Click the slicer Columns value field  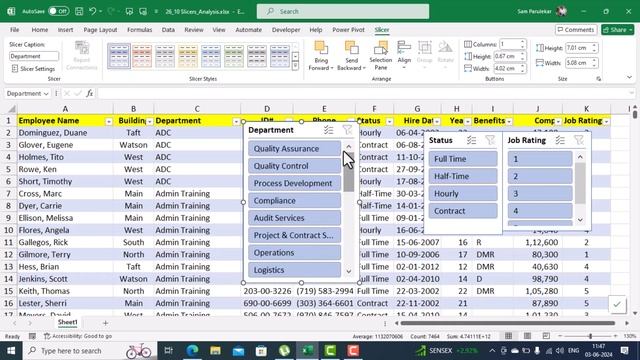click(509, 44)
